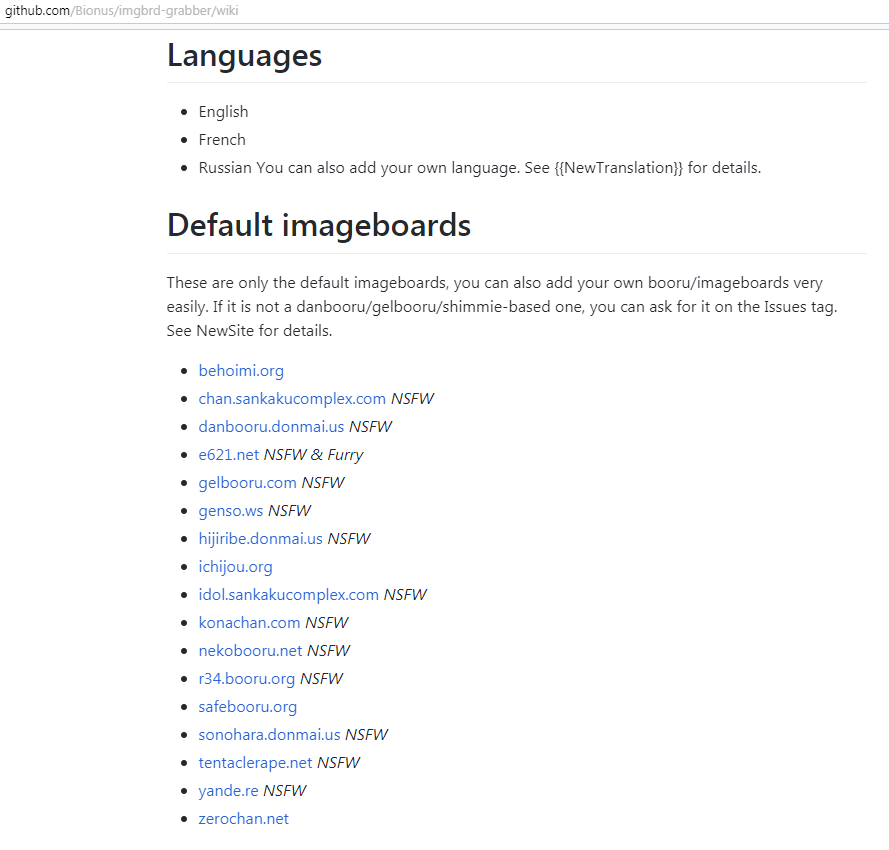Open the behoimi.org link
Viewport: 889px width, 850px height.
click(x=241, y=371)
